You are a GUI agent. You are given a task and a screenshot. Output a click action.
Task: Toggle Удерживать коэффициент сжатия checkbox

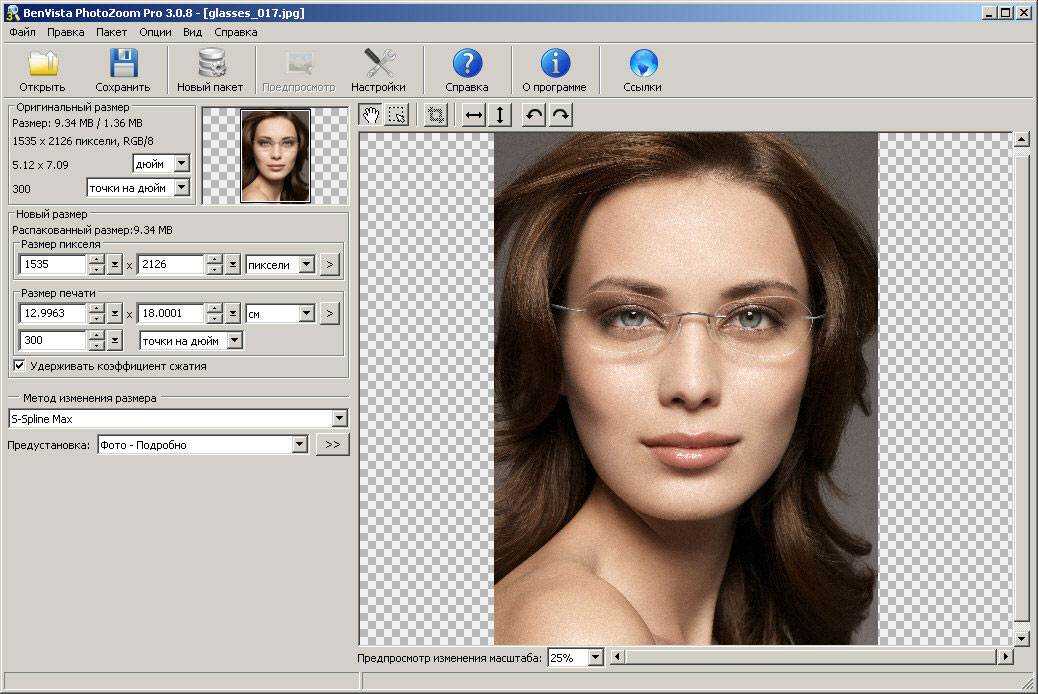tap(19, 366)
